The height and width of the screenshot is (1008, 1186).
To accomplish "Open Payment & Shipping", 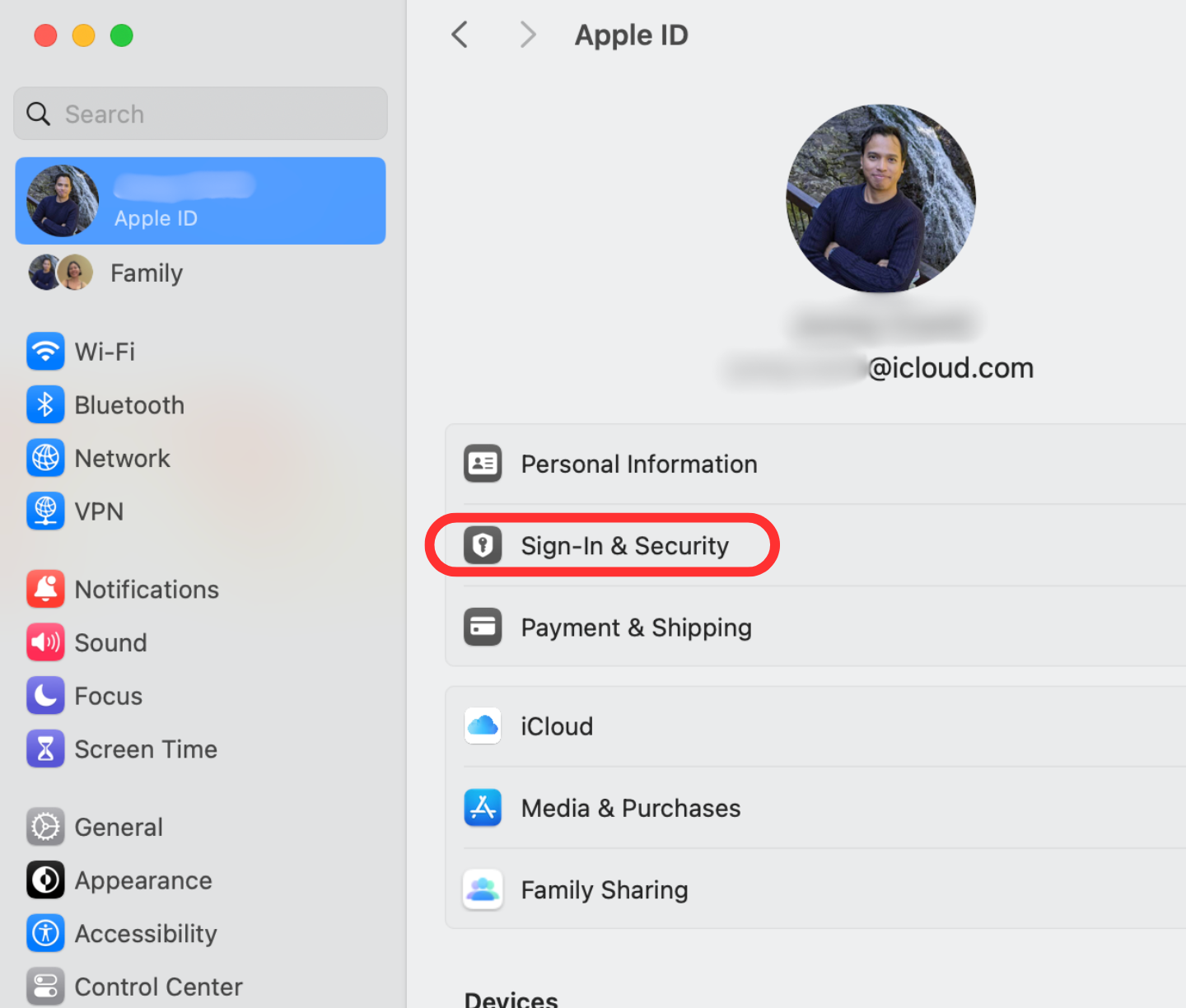I will [x=815, y=628].
